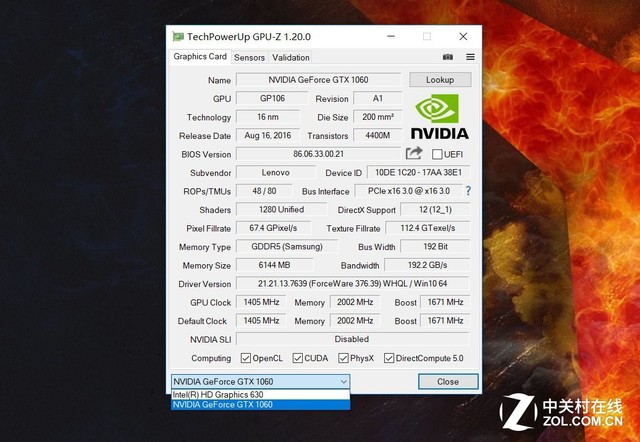Click the Name field showing GTX 1060
Image resolution: width=640 pixels, height=442 pixels.
pos(318,80)
